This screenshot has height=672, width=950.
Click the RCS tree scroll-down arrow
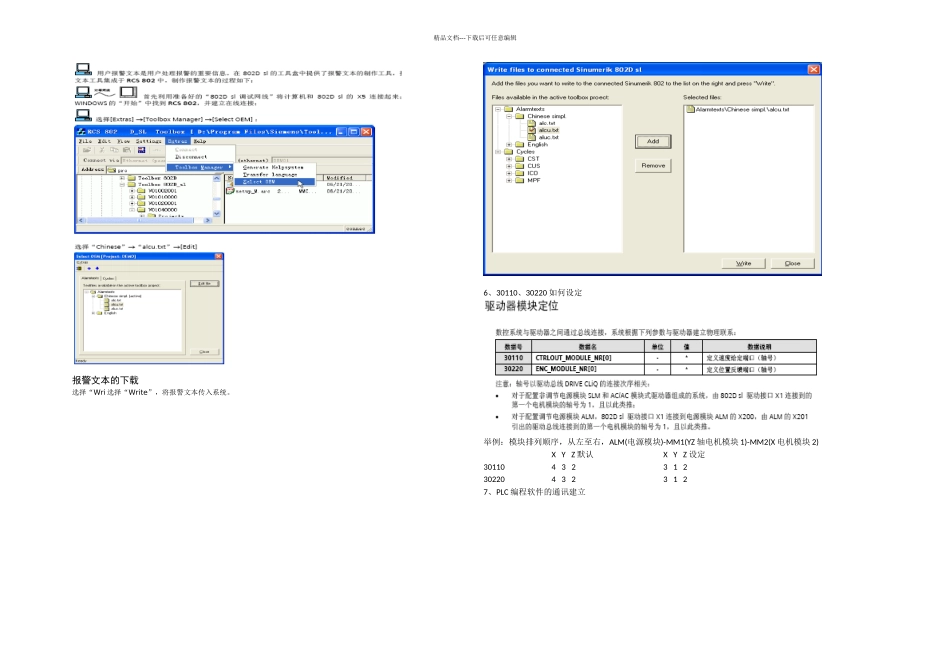217,213
